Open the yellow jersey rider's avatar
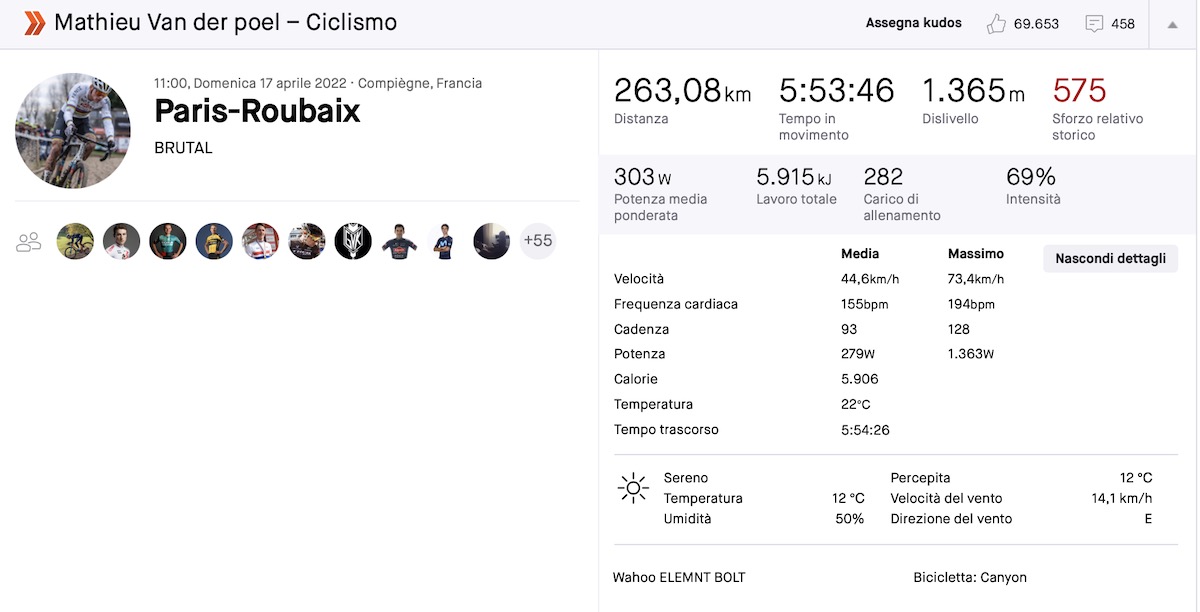The height and width of the screenshot is (612, 1200). [x=214, y=241]
